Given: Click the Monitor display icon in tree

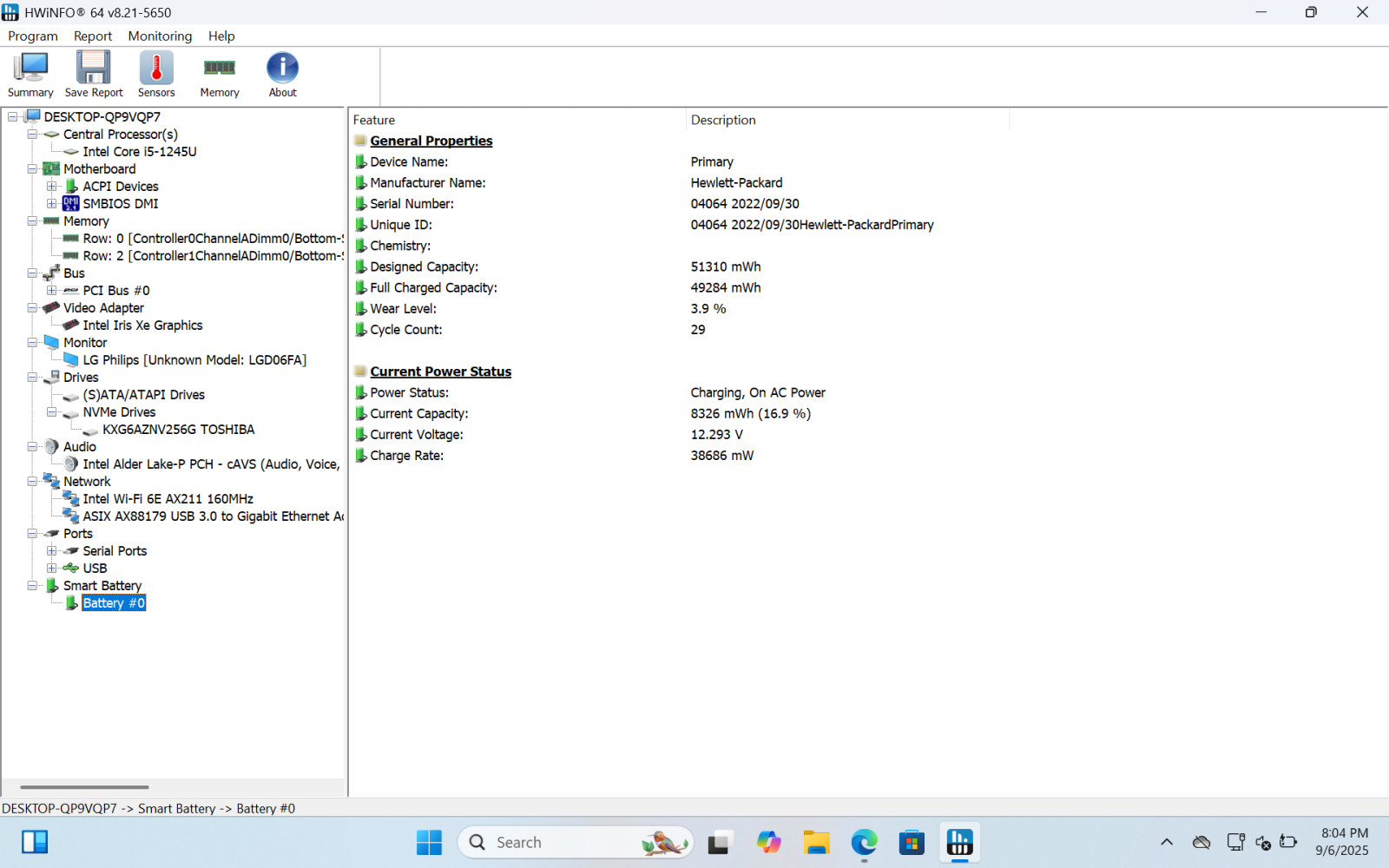Looking at the screenshot, I should (x=51, y=343).
